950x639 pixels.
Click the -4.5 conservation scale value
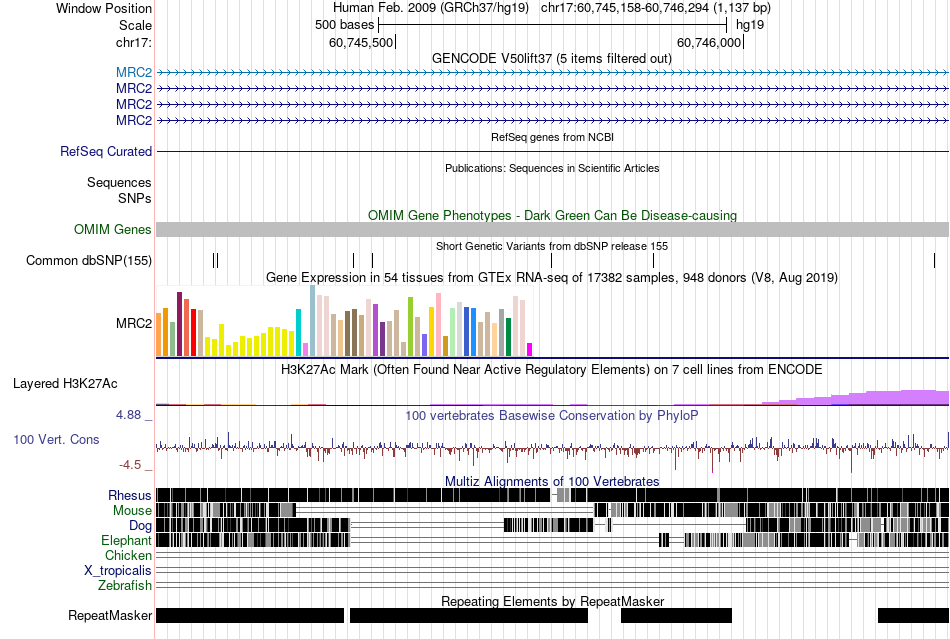tap(130, 465)
